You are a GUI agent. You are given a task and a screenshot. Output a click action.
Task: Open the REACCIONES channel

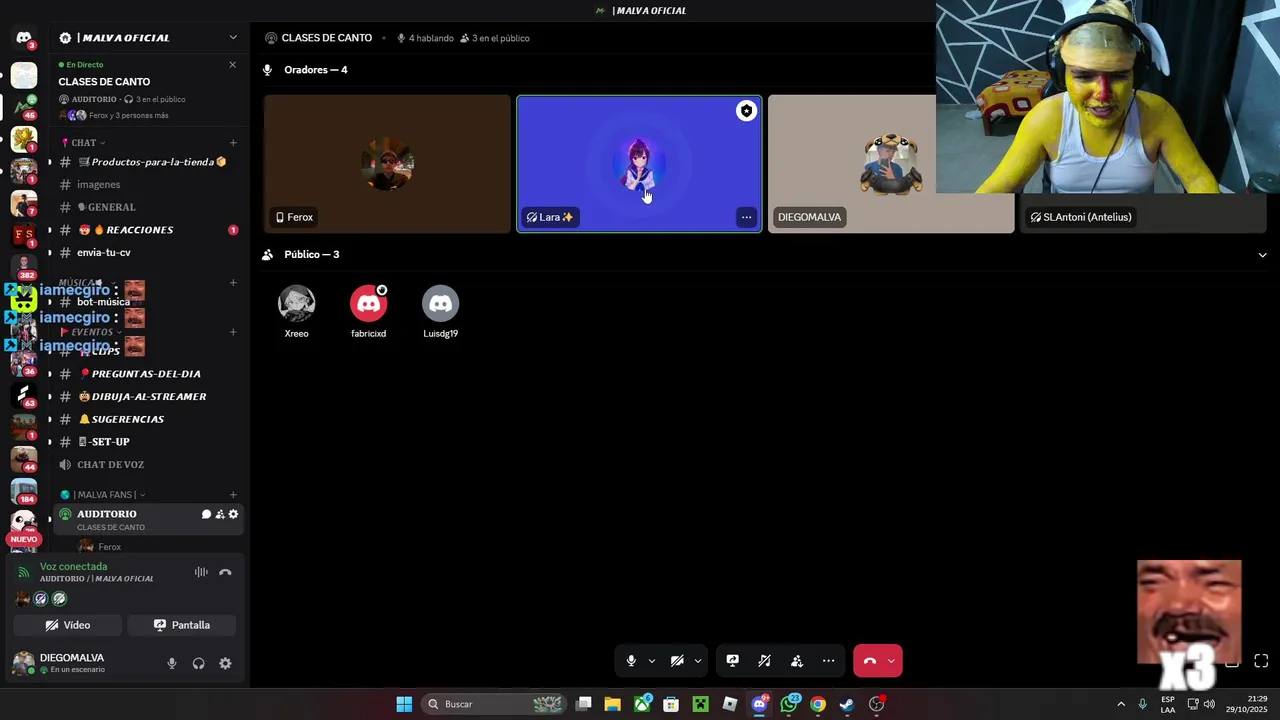(145, 230)
